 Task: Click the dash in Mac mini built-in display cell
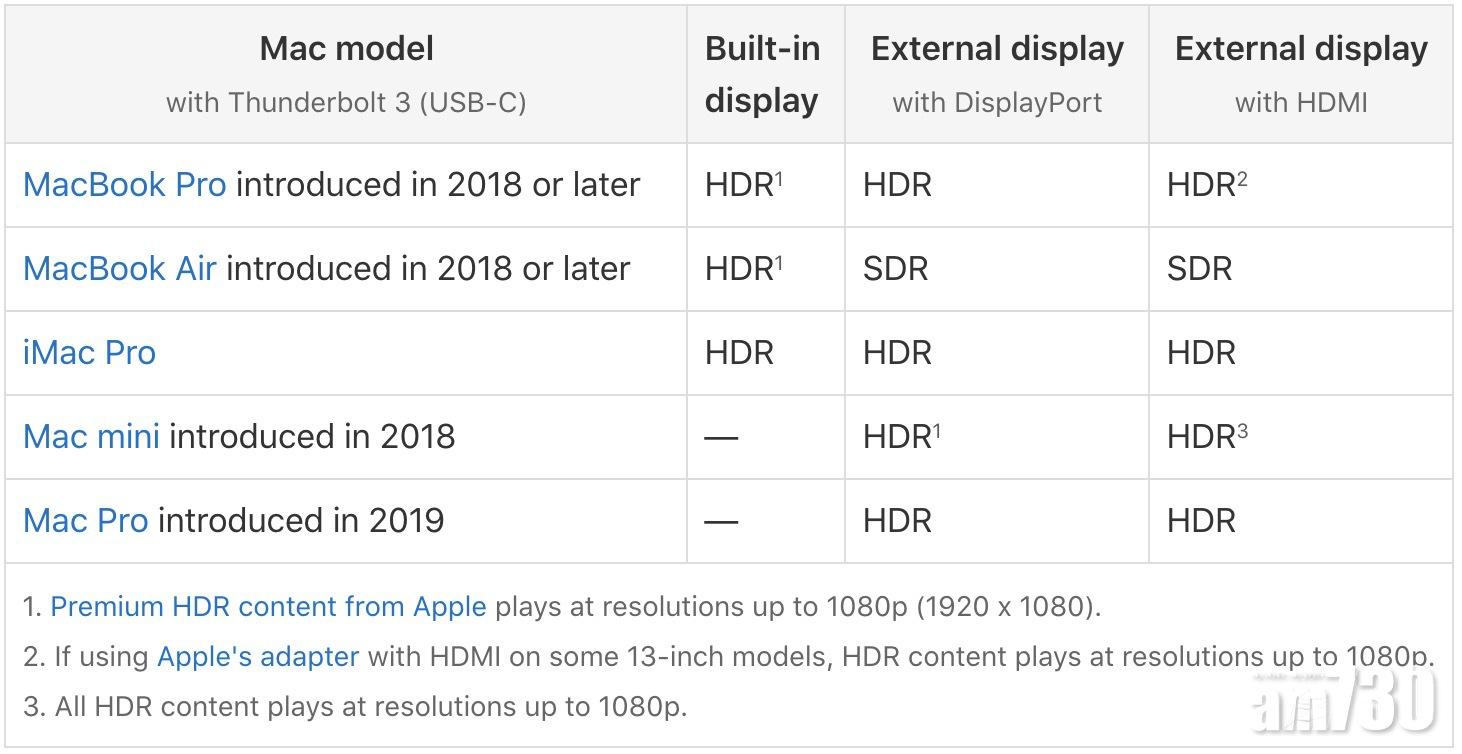[x=721, y=437]
